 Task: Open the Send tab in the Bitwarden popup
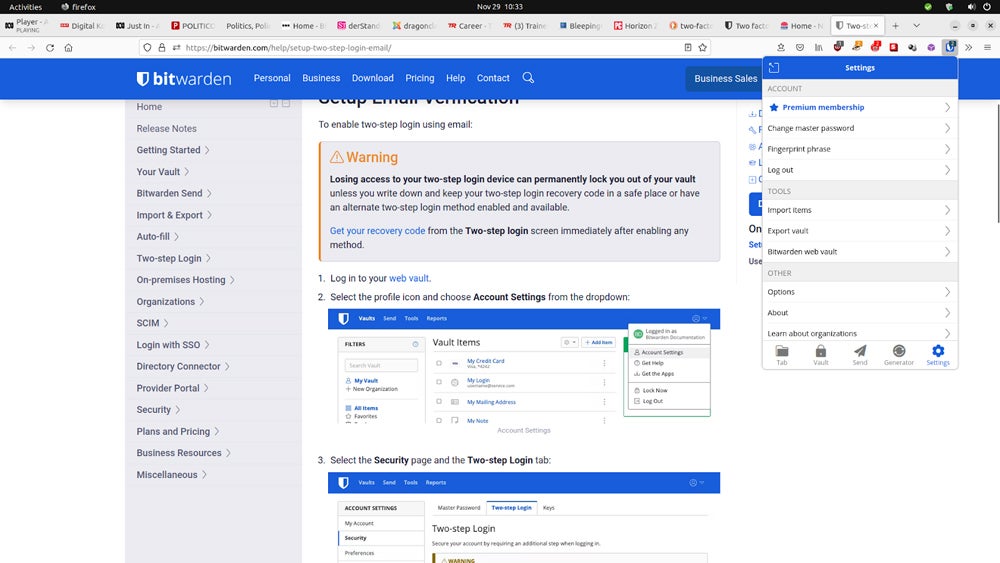(859, 355)
